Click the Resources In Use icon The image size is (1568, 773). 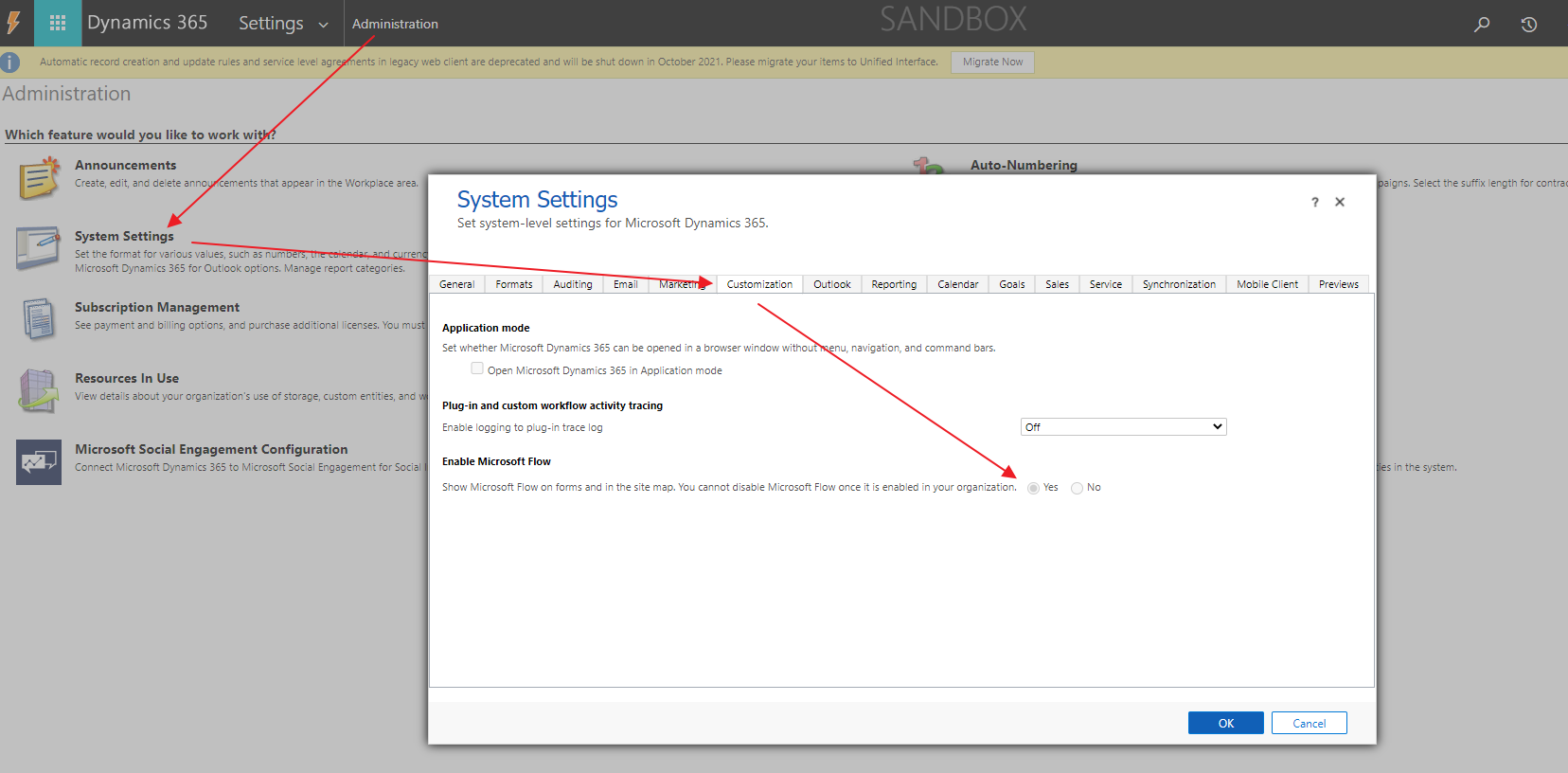click(39, 390)
